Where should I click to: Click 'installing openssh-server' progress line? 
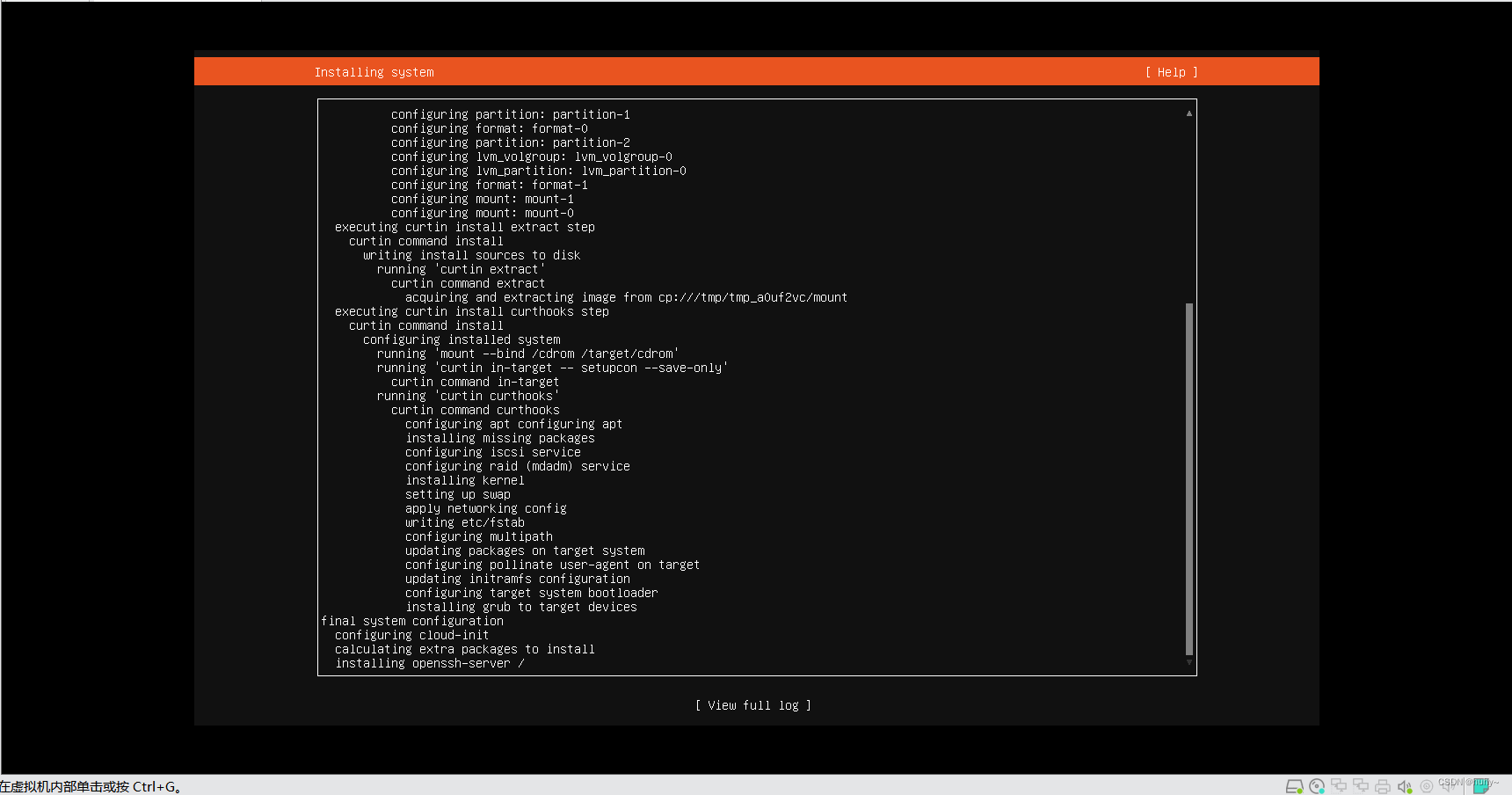(x=429, y=663)
